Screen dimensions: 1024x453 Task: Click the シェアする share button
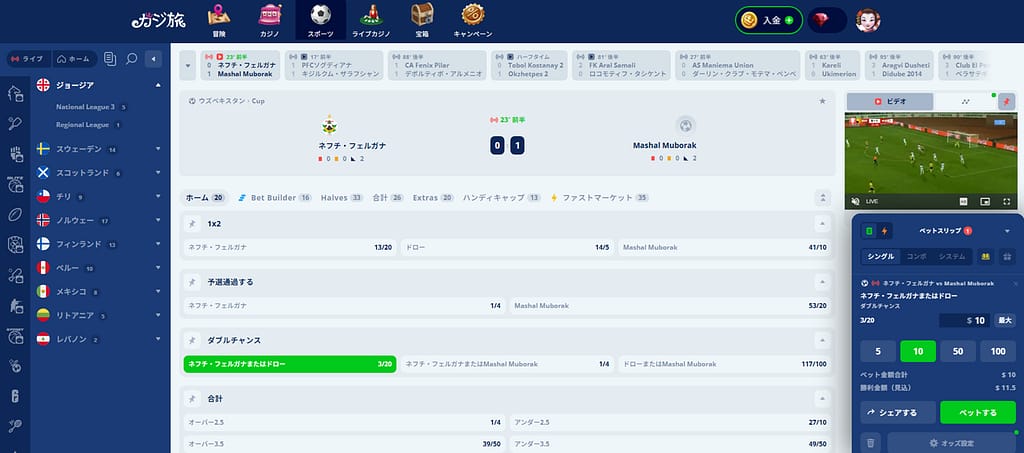click(x=897, y=413)
